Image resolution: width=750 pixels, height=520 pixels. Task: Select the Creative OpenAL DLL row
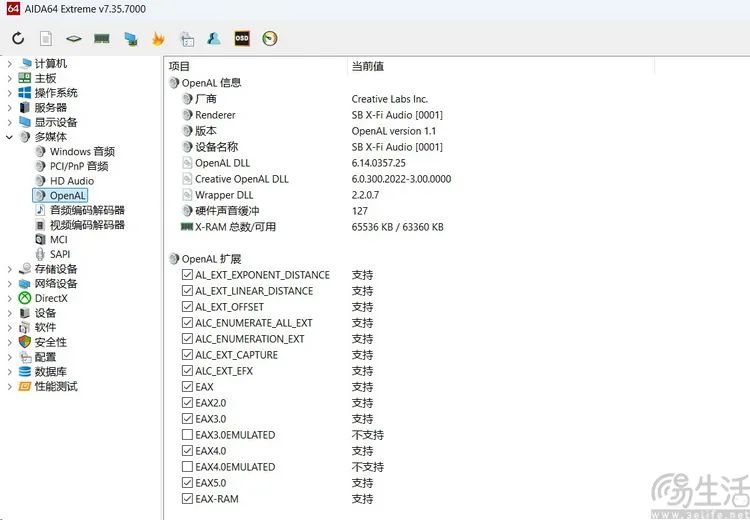241,179
